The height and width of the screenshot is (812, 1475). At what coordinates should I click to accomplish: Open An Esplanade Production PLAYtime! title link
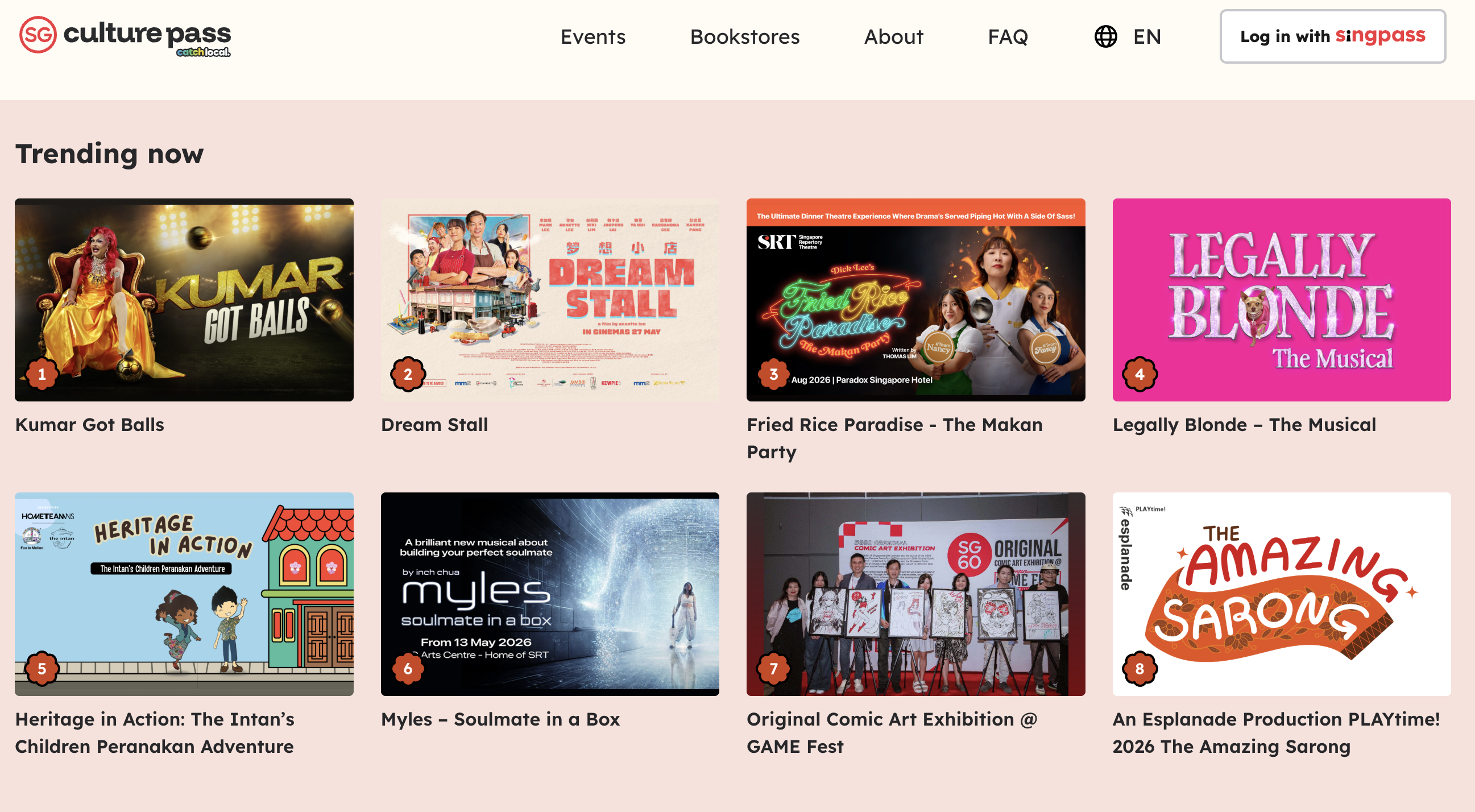point(1276,732)
